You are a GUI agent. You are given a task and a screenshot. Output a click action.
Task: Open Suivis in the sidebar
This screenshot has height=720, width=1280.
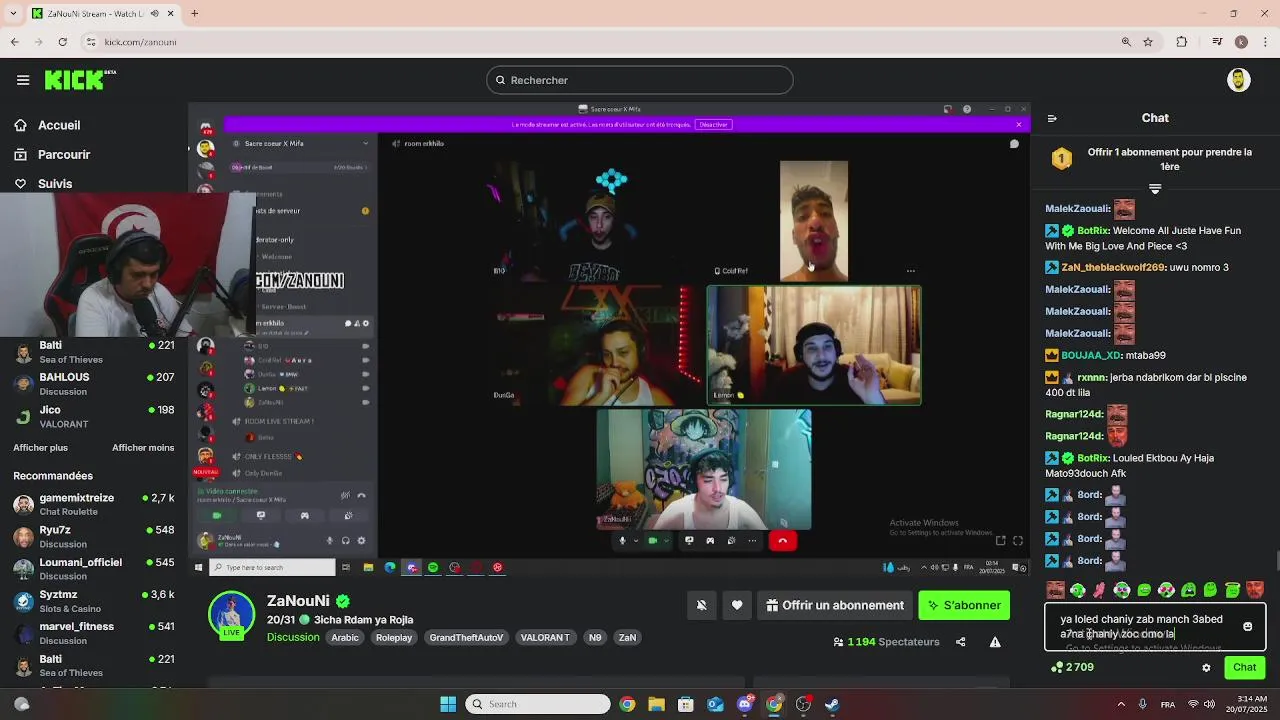[x=55, y=184]
